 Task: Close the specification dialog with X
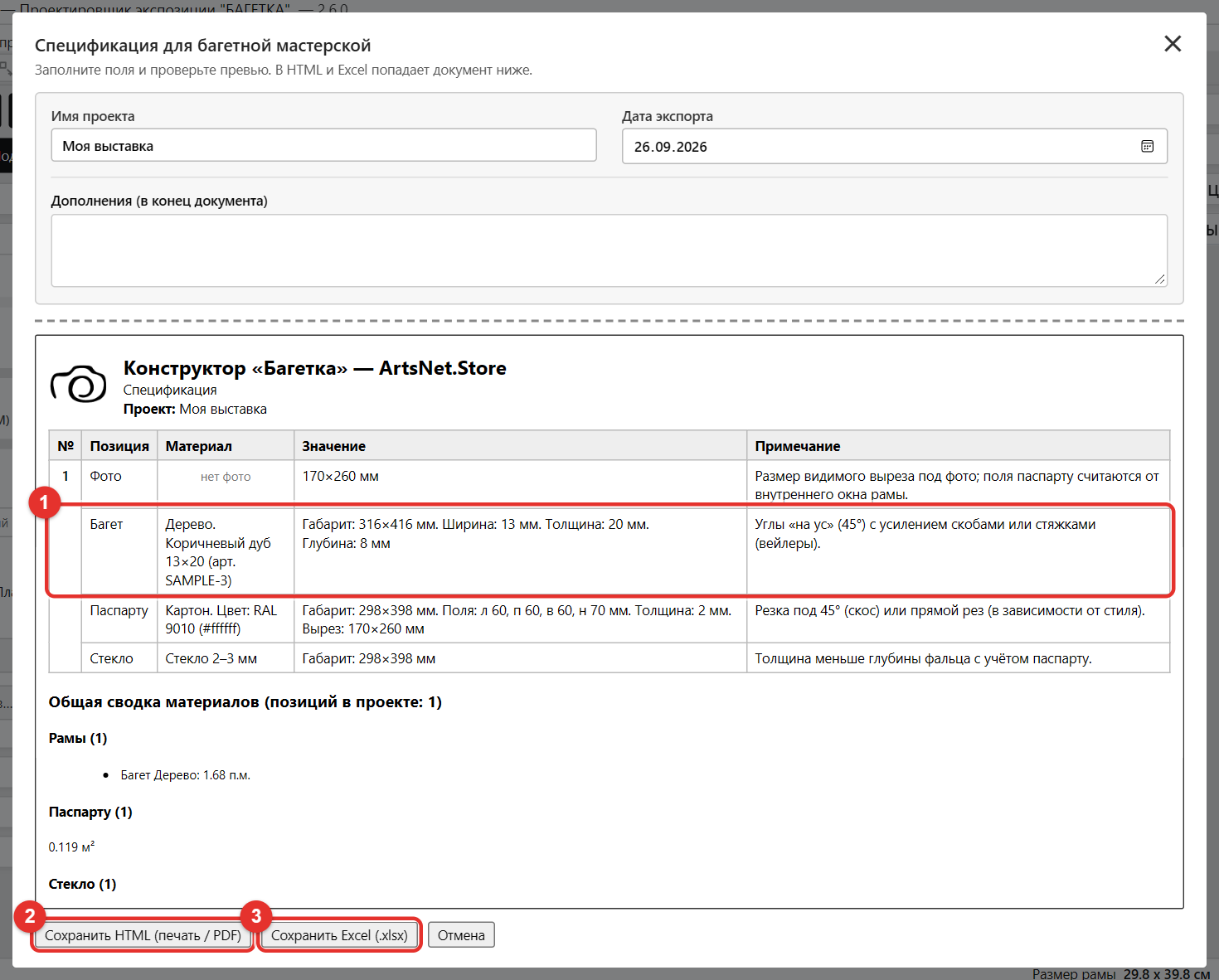tap(1173, 44)
